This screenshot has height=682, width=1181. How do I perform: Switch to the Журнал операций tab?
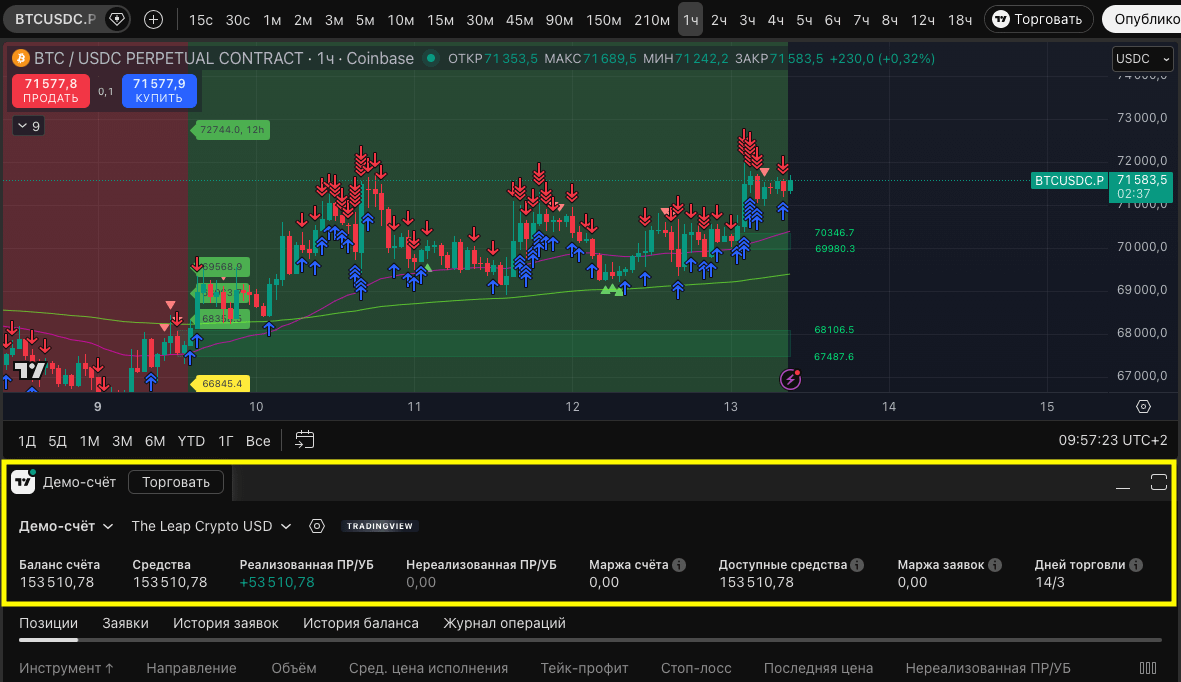504,623
